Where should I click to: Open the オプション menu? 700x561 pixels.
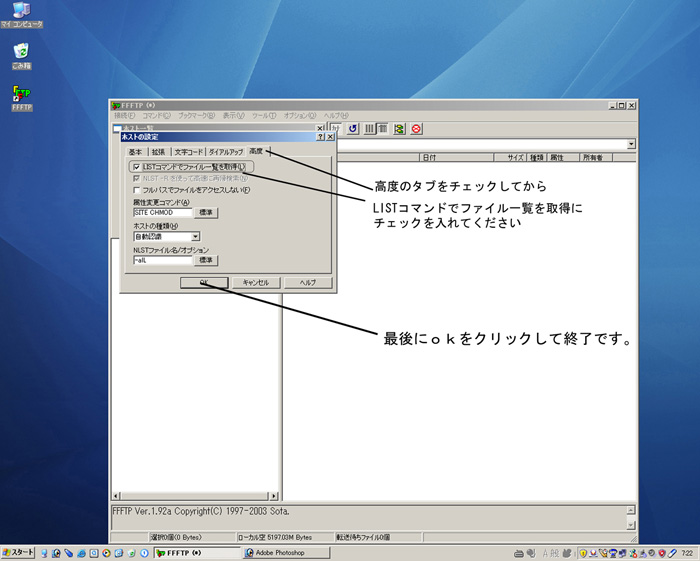coord(300,116)
